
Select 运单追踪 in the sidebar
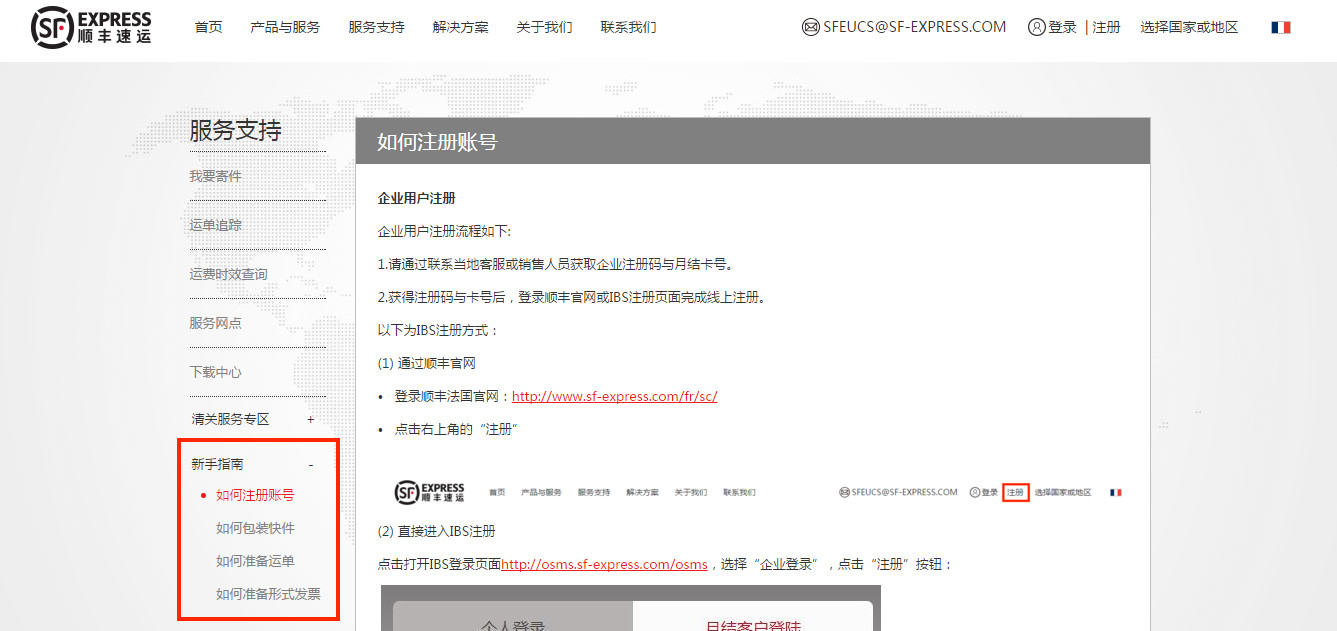(x=213, y=224)
